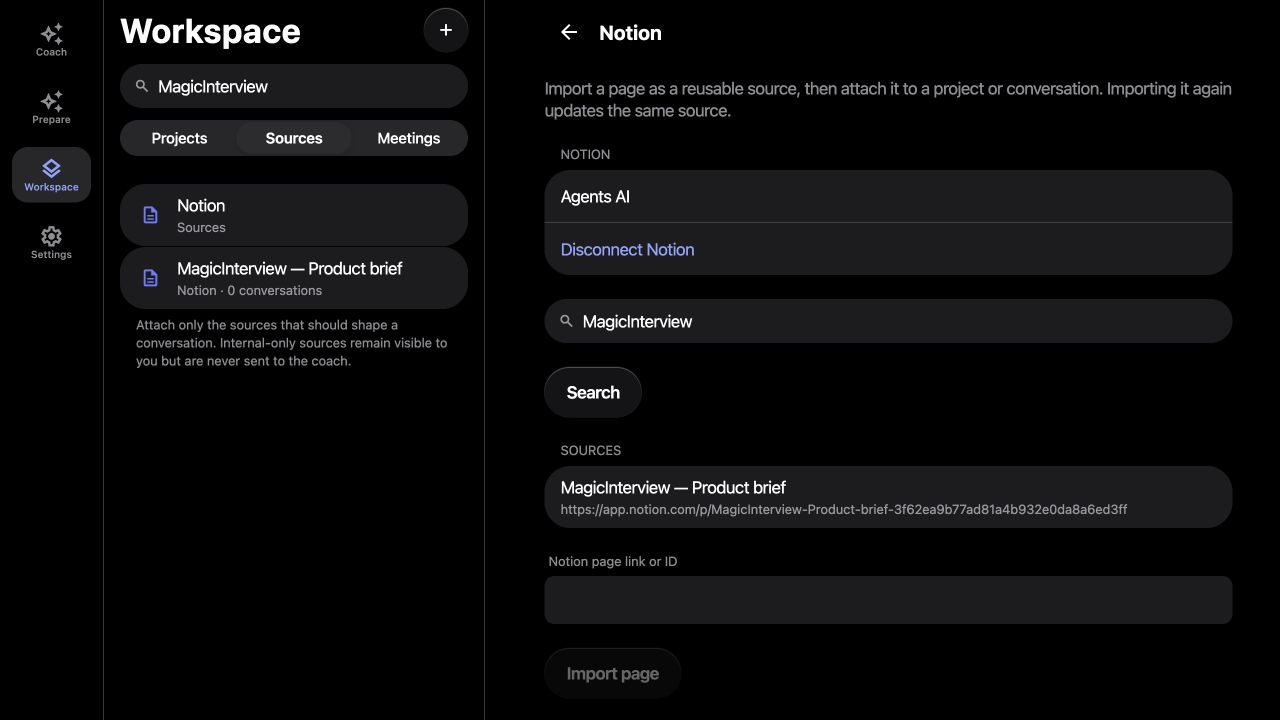
Task: Click the Import page button
Action: click(613, 673)
